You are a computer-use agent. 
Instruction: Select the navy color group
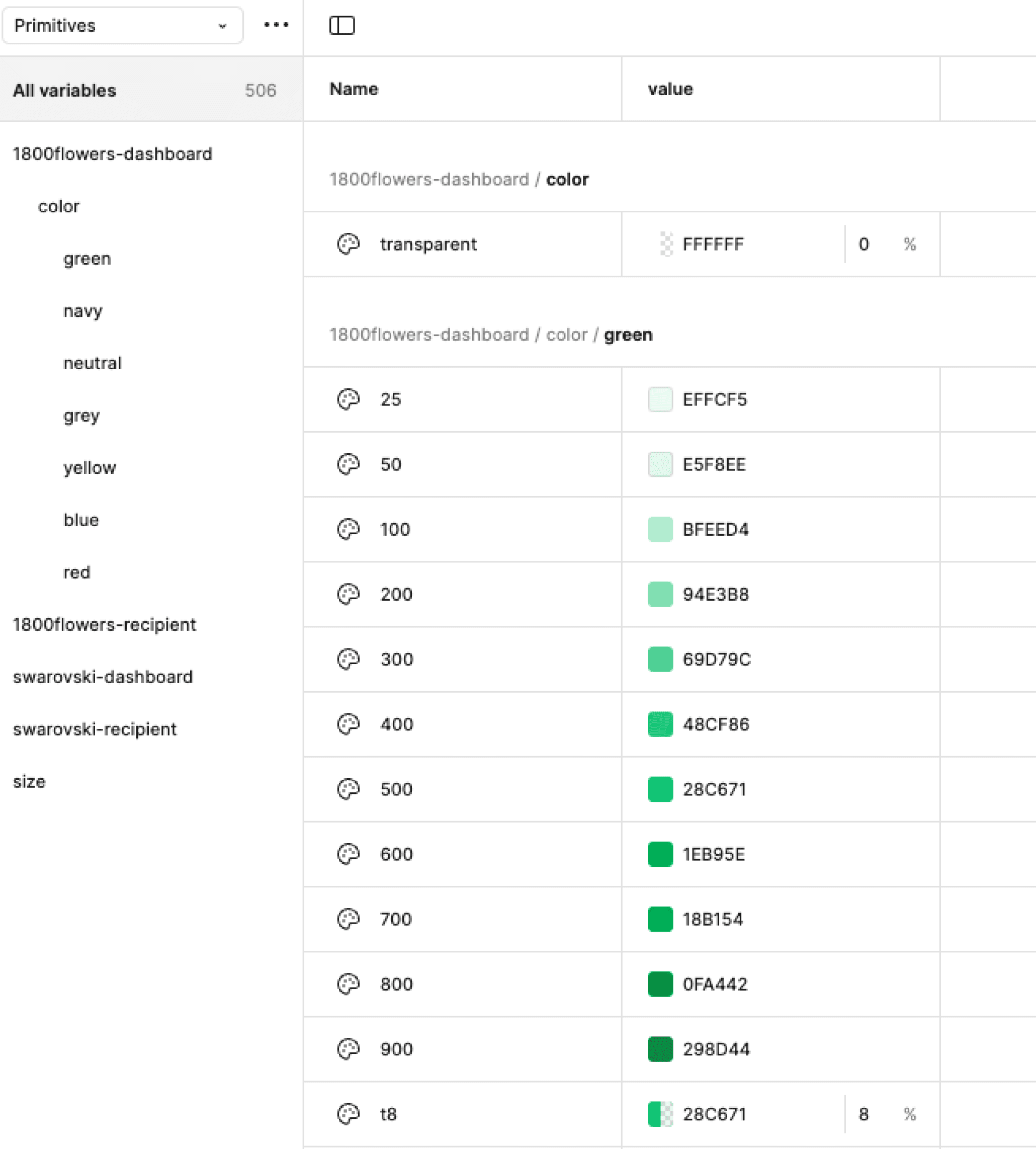tap(83, 311)
